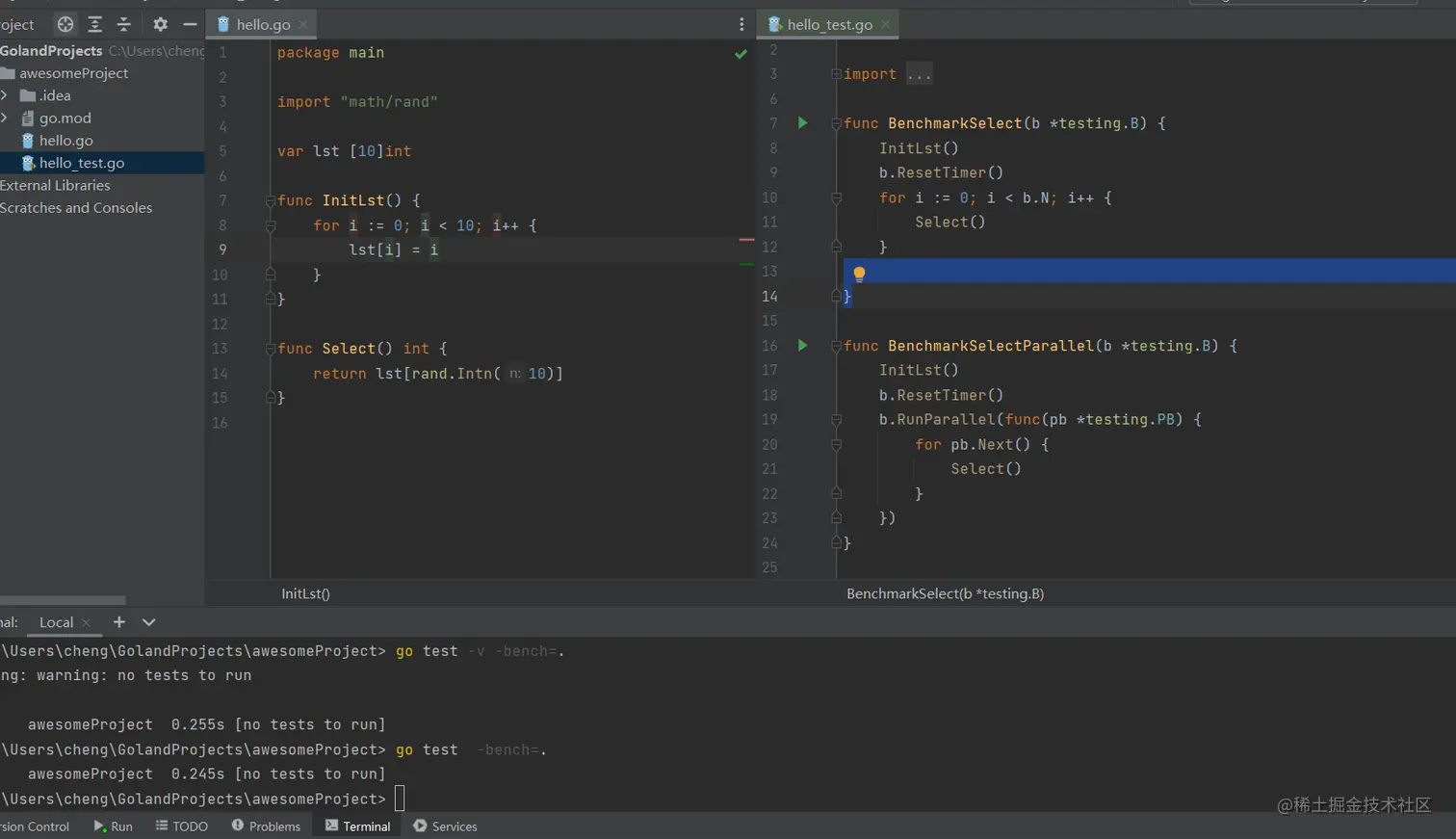Click the BenchmarkSelect breadcrumb
The height and width of the screenshot is (839, 1456).
(945, 593)
